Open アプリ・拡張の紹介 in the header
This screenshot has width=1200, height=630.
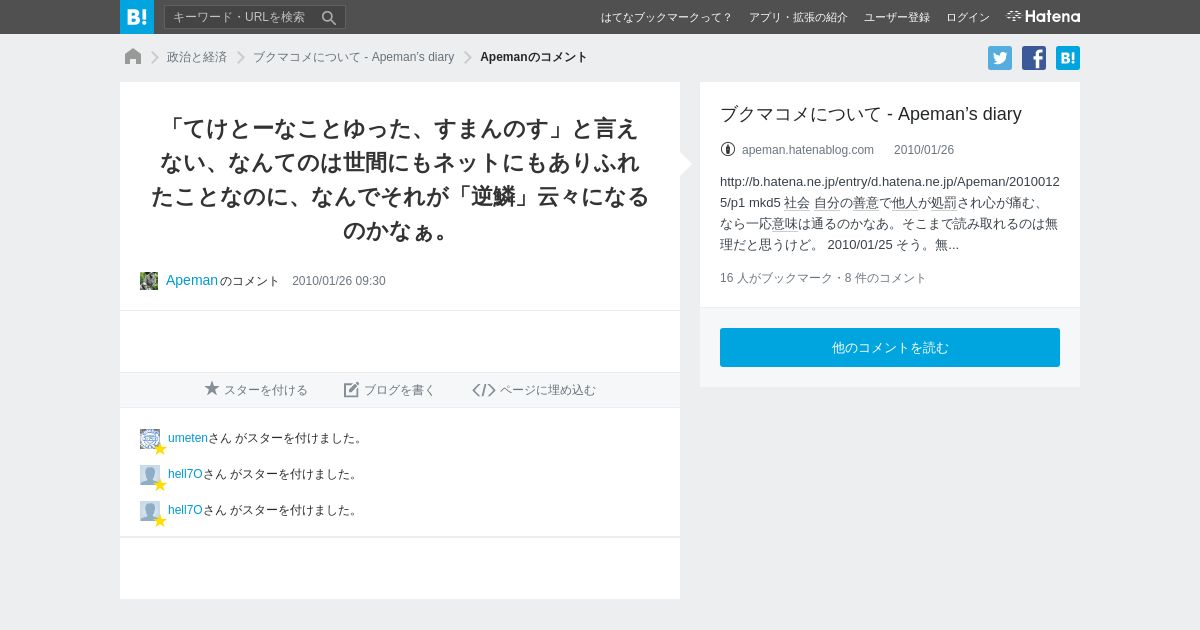(x=798, y=17)
